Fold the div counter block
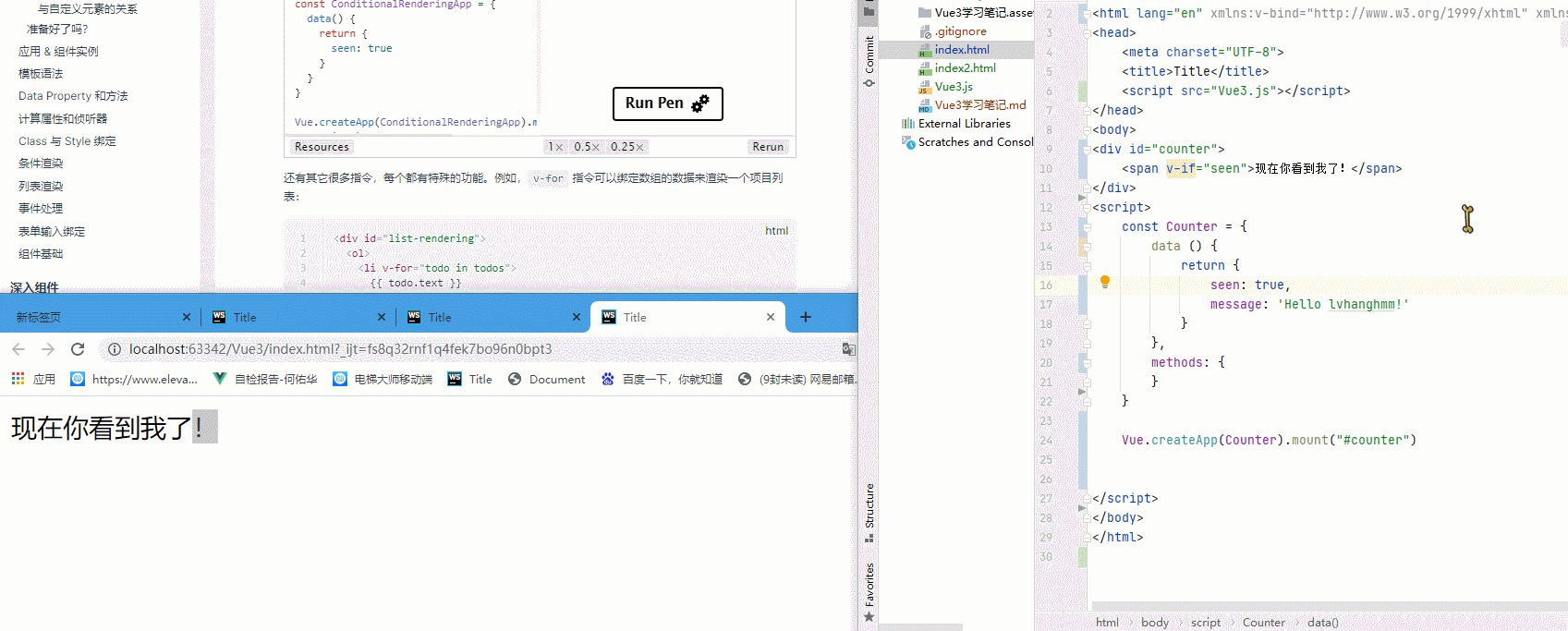This screenshot has width=1568, height=631. click(1087, 149)
